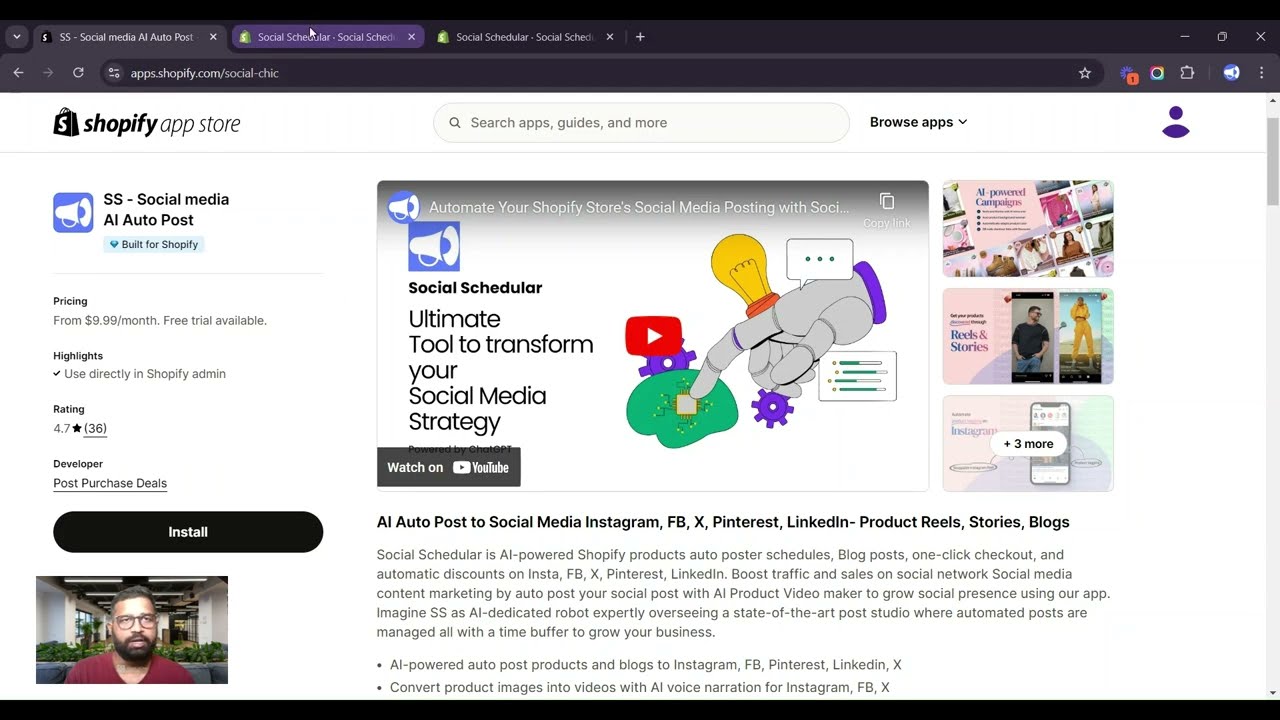Close the second Social Schedular tab

click(411, 37)
